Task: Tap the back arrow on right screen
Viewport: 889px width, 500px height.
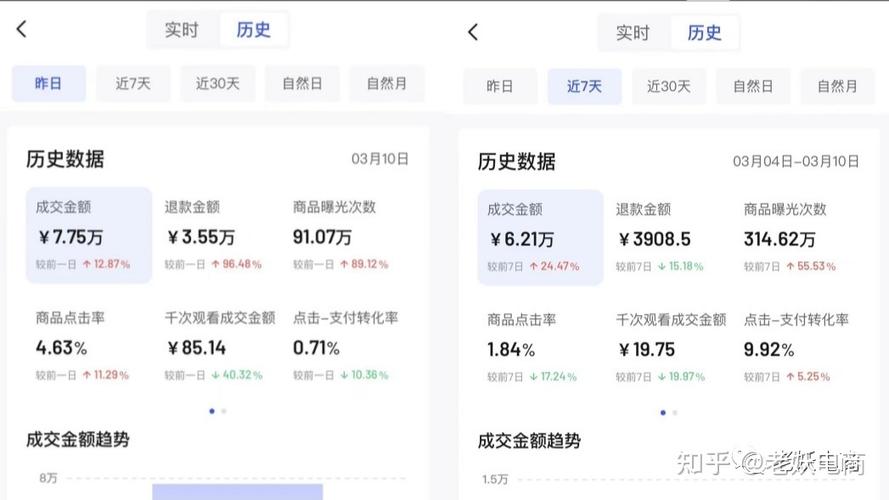Action: pyautogui.click(x=473, y=32)
